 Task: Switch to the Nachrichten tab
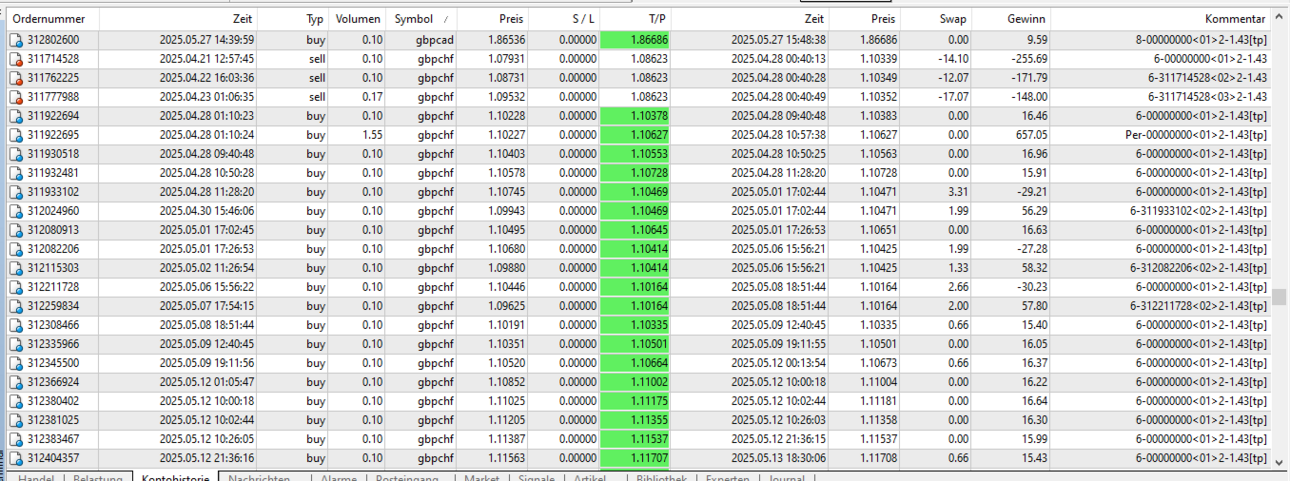click(260, 478)
